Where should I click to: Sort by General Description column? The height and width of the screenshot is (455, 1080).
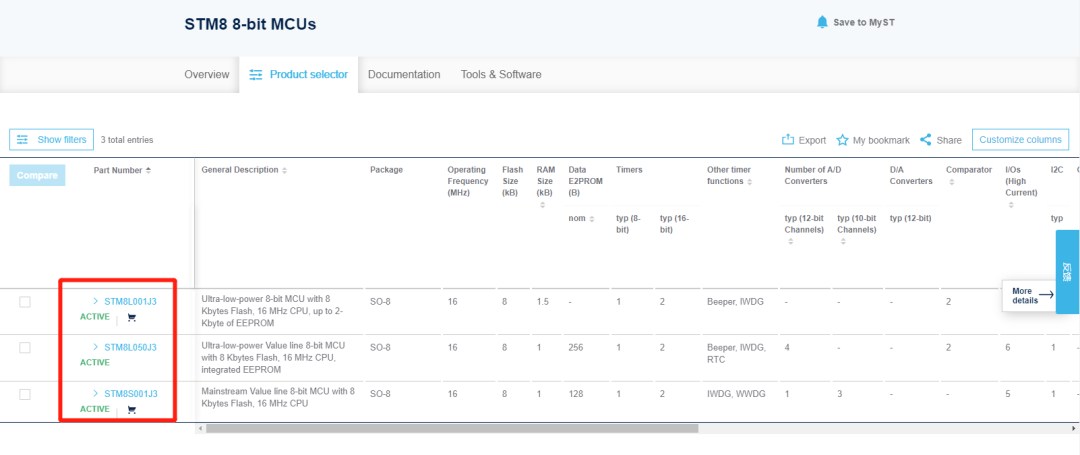(x=284, y=170)
